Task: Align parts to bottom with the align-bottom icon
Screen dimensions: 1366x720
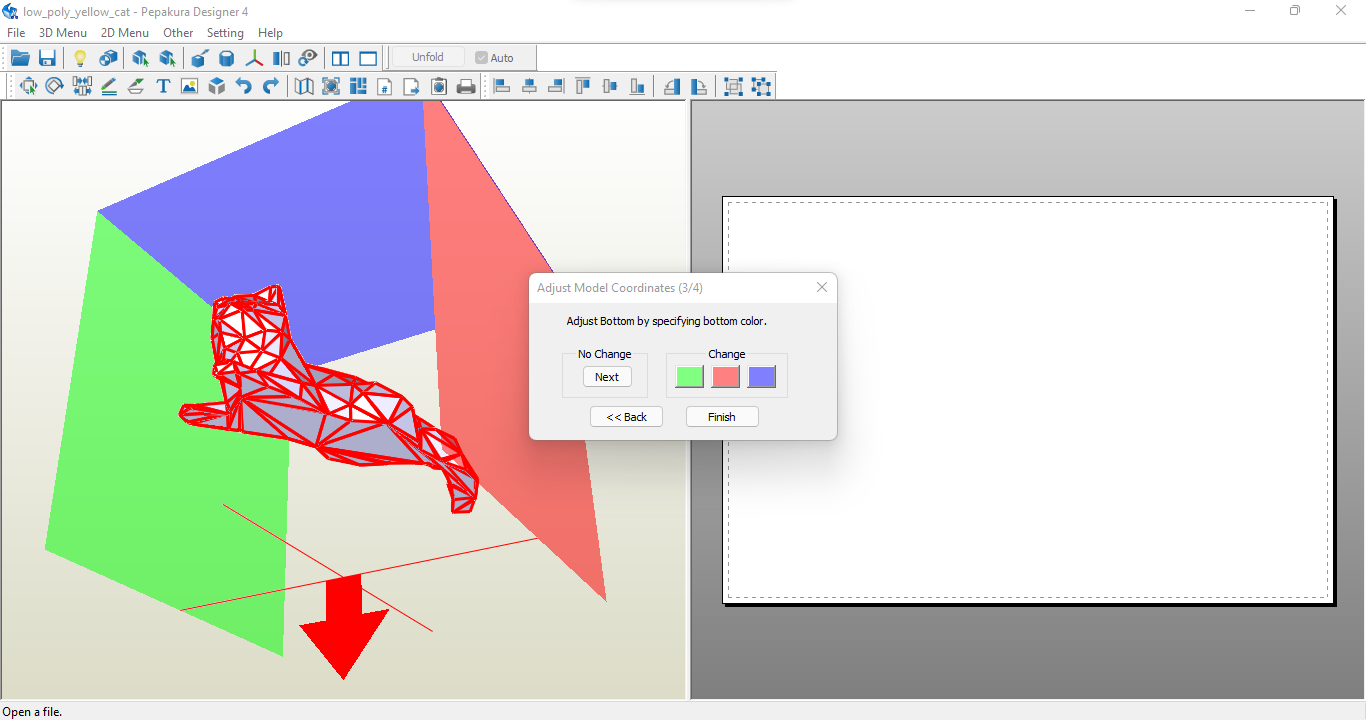Action: [x=637, y=86]
